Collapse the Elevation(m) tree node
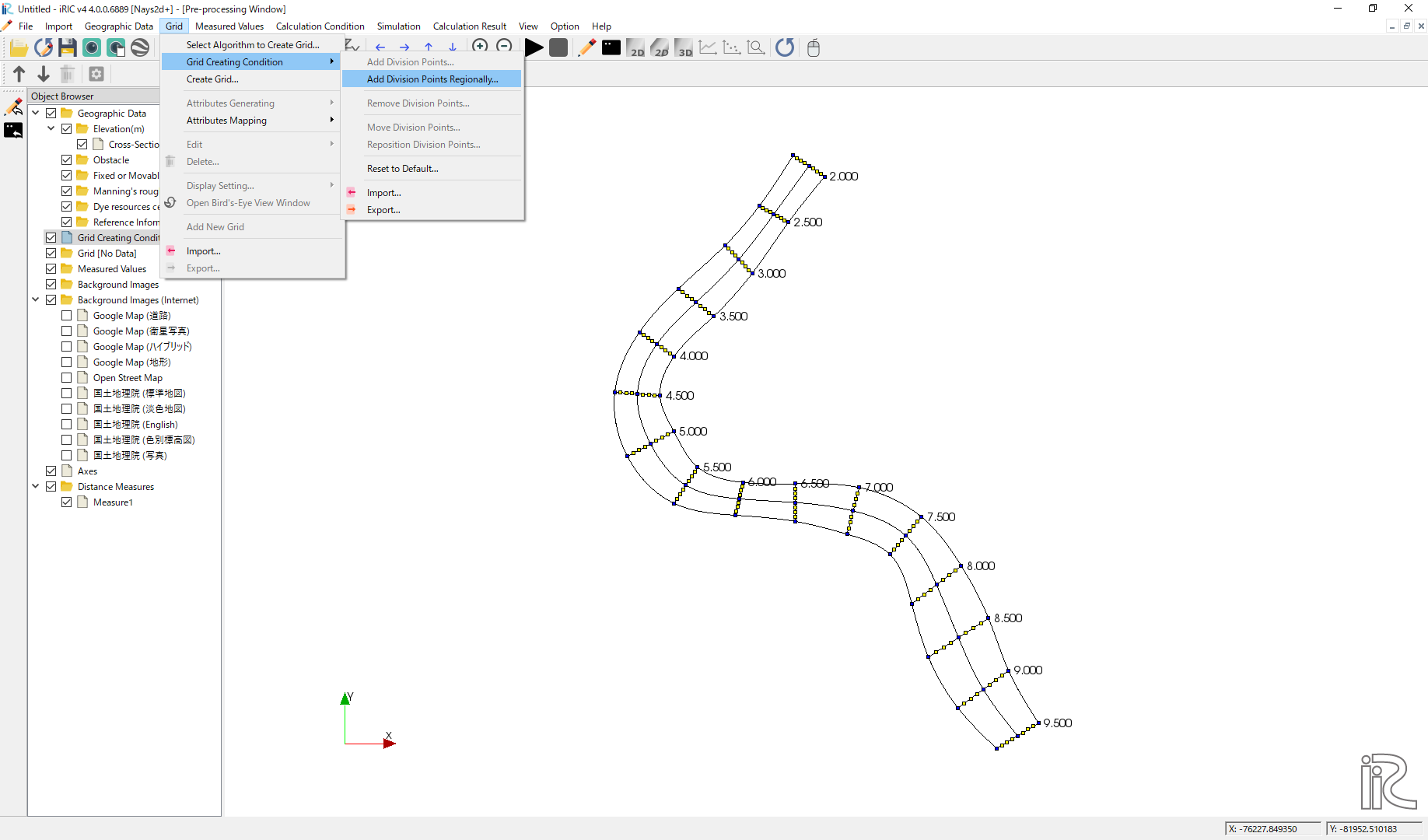Viewport: 1428px width, 840px height. [x=51, y=129]
